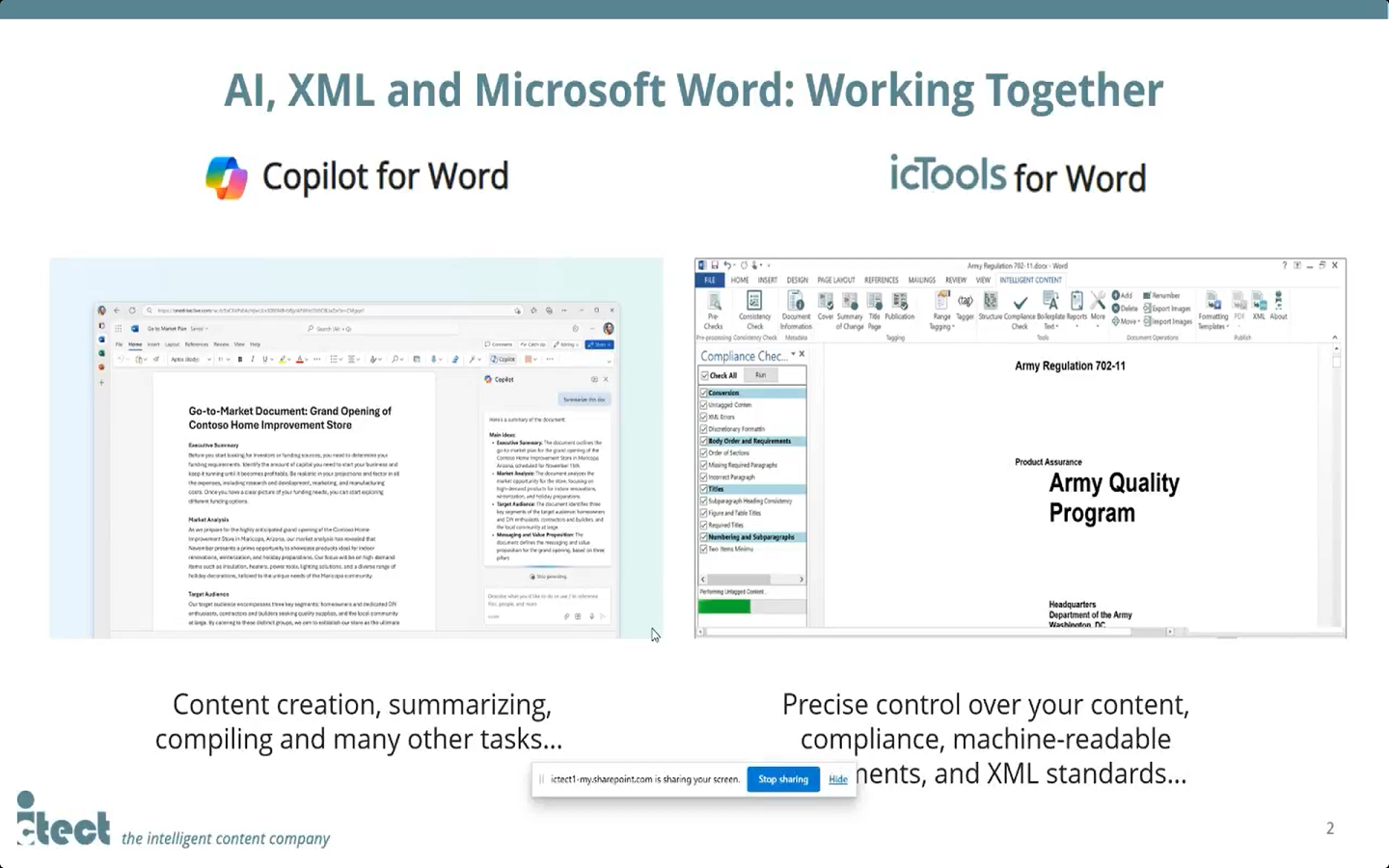Run the Compliance Check ribbon tool
The height and width of the screenshot is (868, 1389).
[1020, 307]
